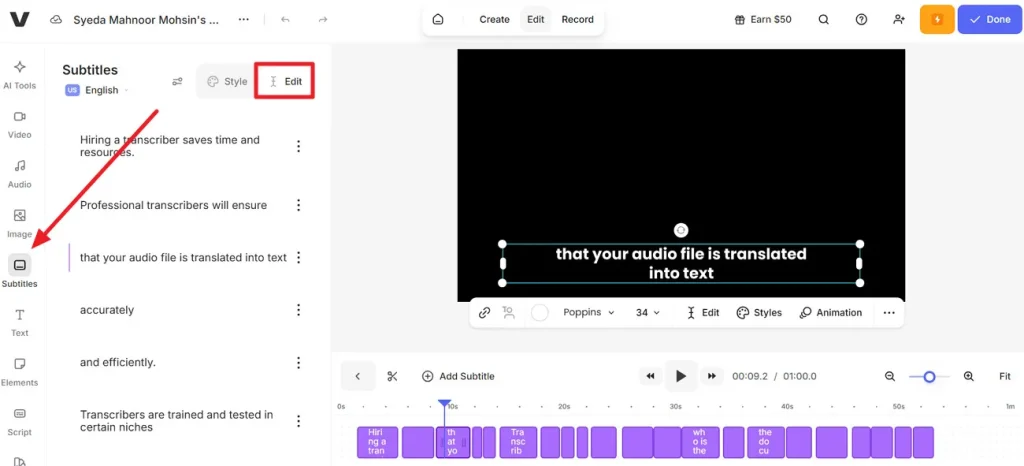Select the Style tab in Subtitles

pyautogui.click(x=227, y=82)
